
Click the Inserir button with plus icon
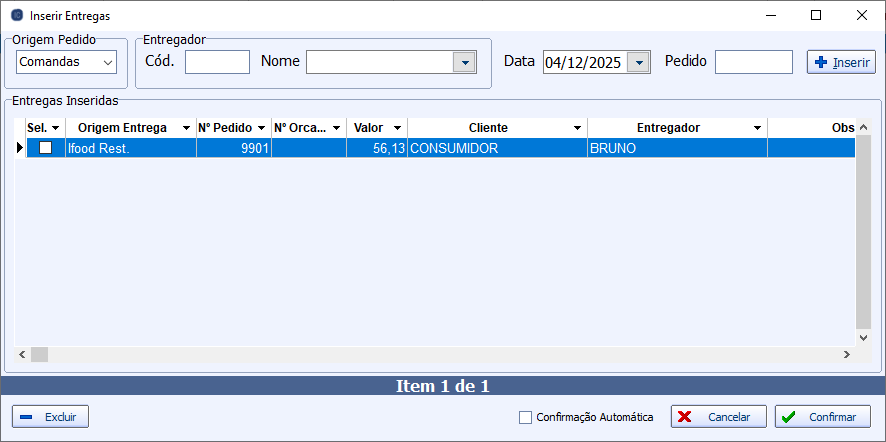click(x=841, y=62)
